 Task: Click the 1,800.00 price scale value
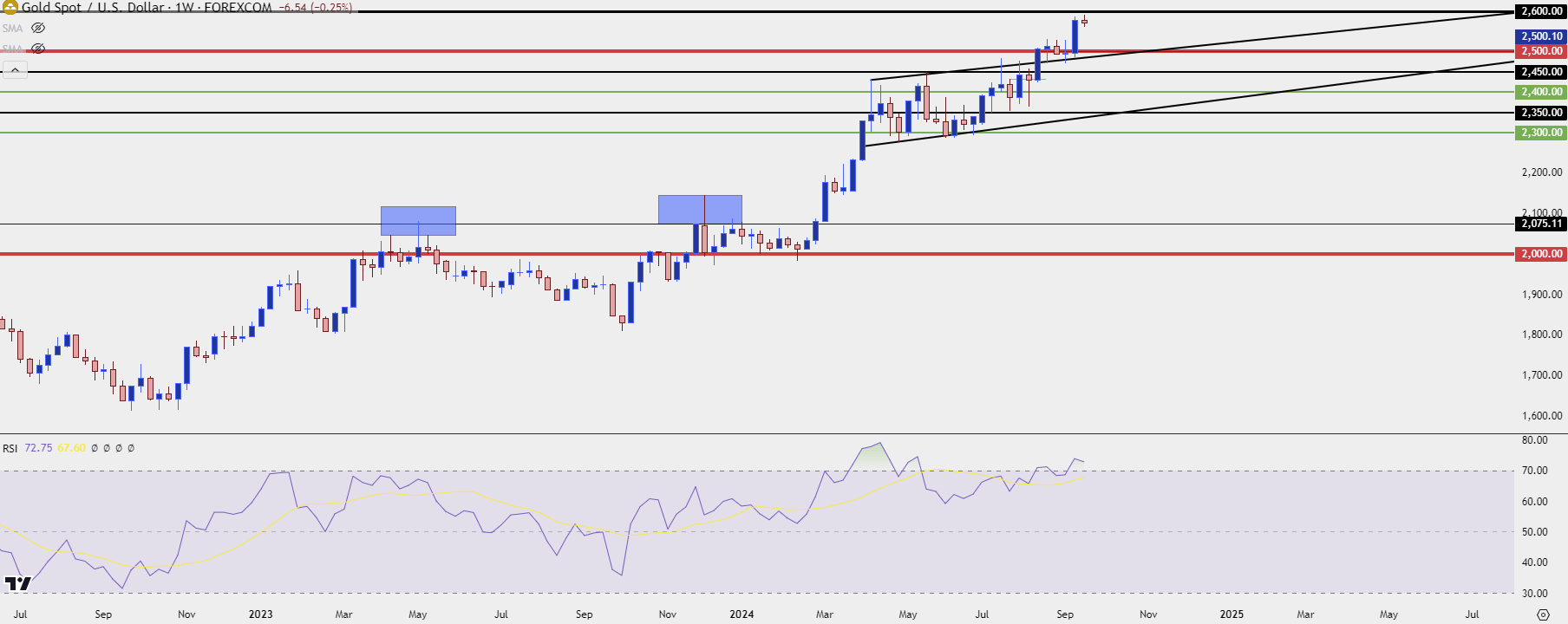pos(1542,335)
